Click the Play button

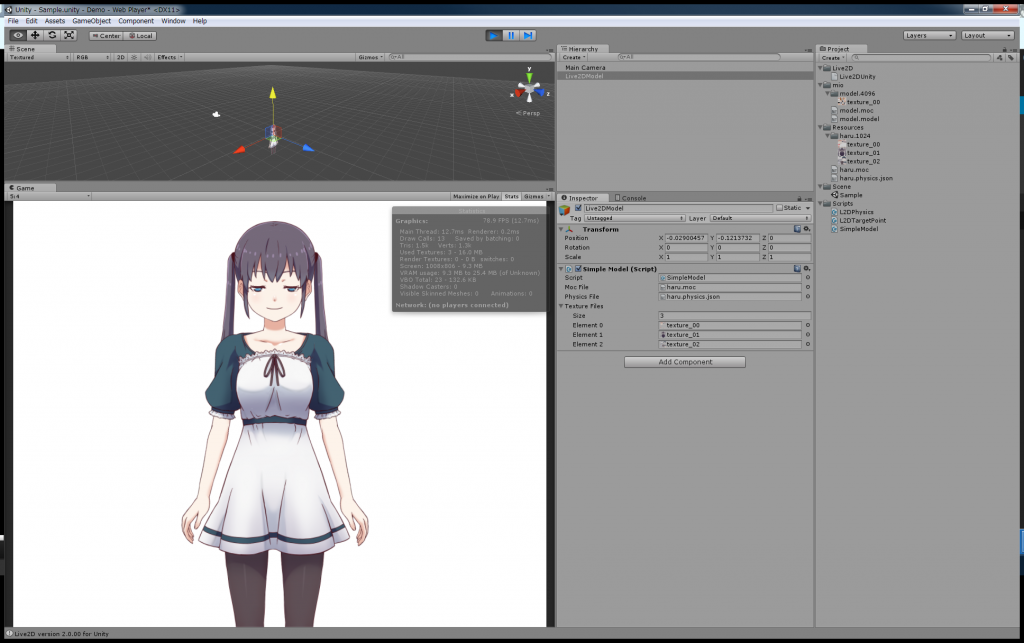click(494, 35)
